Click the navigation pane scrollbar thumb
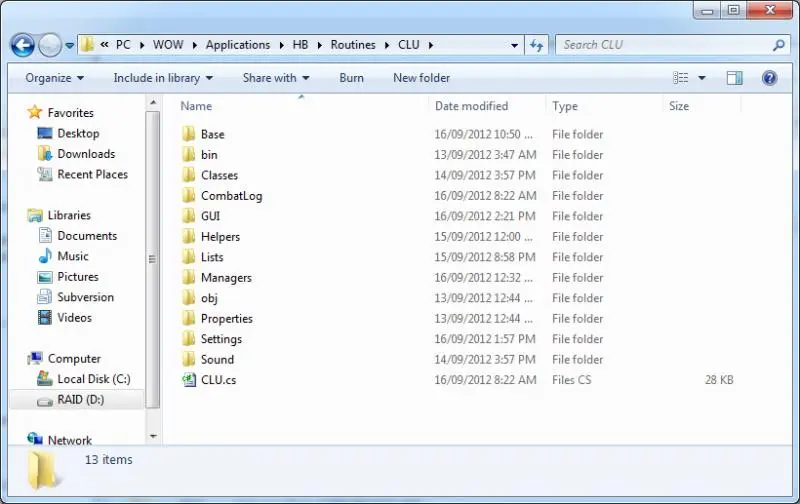 (x=153, y=260)
